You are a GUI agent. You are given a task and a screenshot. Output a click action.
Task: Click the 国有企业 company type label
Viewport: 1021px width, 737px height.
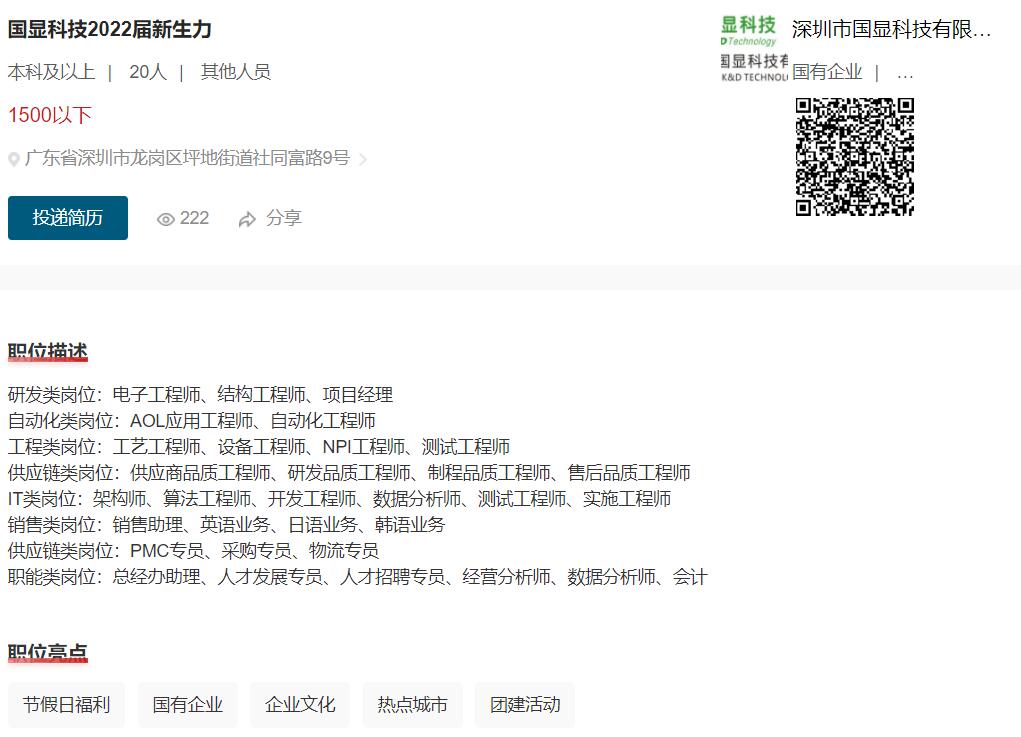tap(827, 72)
